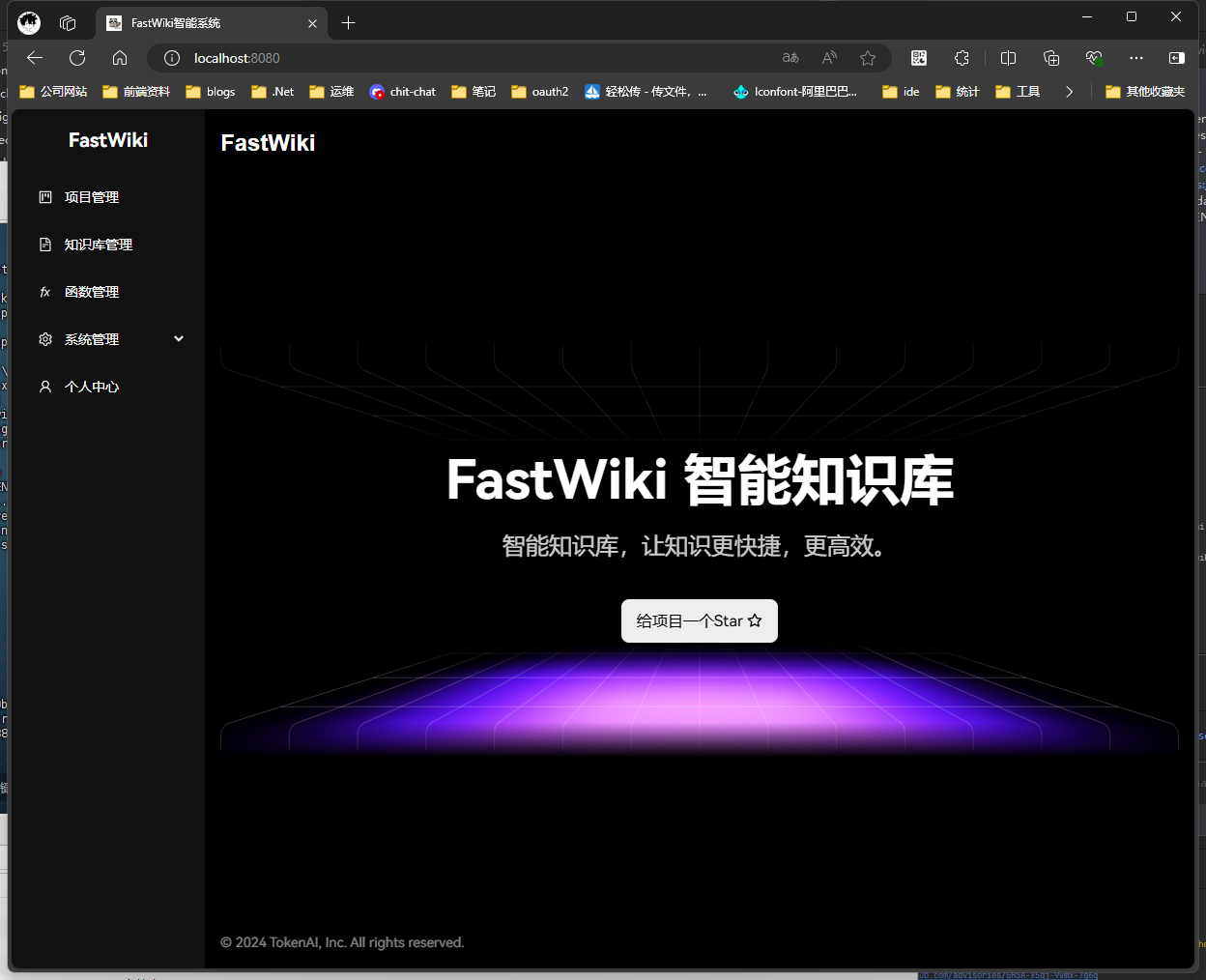Open a new tab with plus button
1206x980 pixels.
349,22
